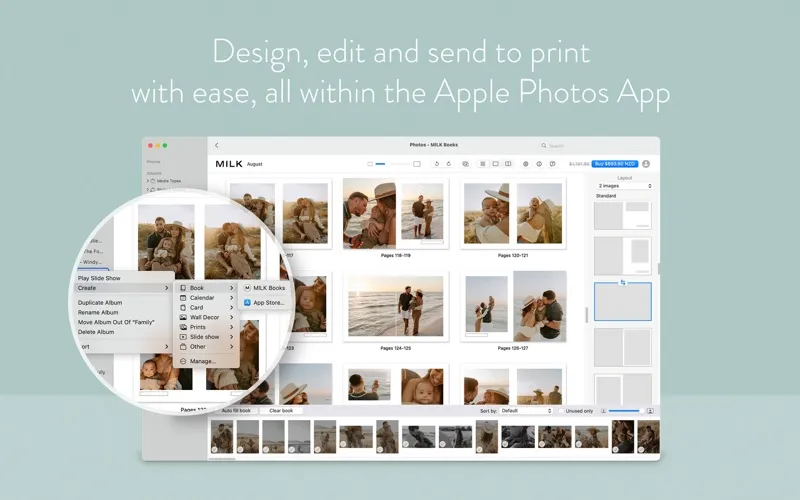
Task: Click the info circle icon in toolbar
Action: click(539, 164)
